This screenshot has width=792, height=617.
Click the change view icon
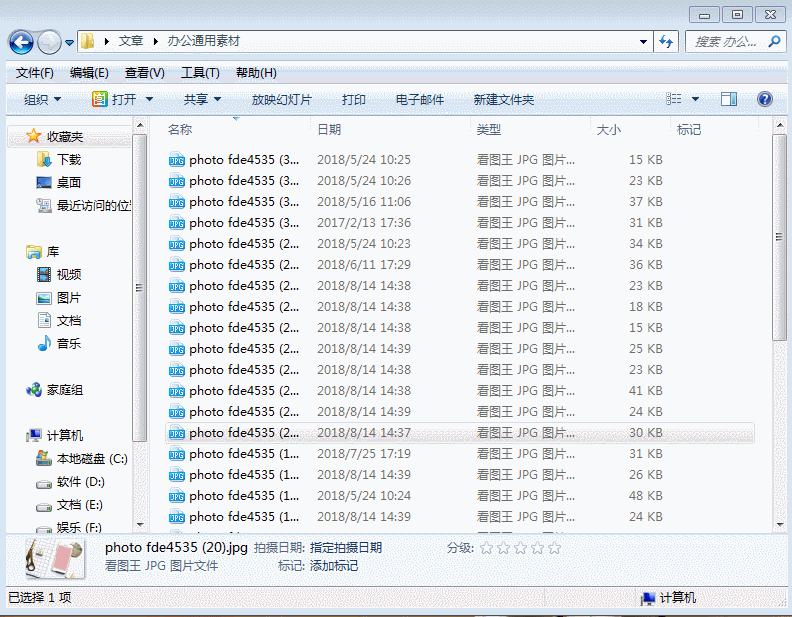[673, 99]
